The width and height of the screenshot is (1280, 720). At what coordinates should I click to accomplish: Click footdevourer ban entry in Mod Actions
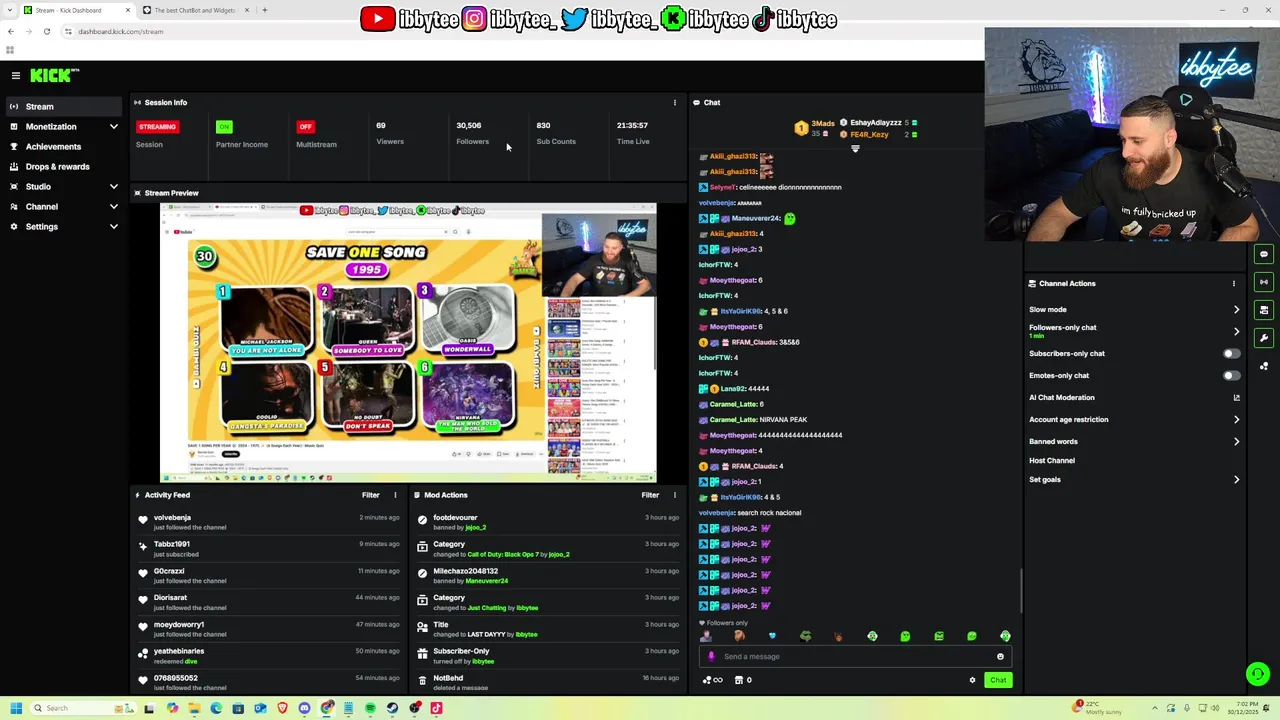(x=547, y=522)
